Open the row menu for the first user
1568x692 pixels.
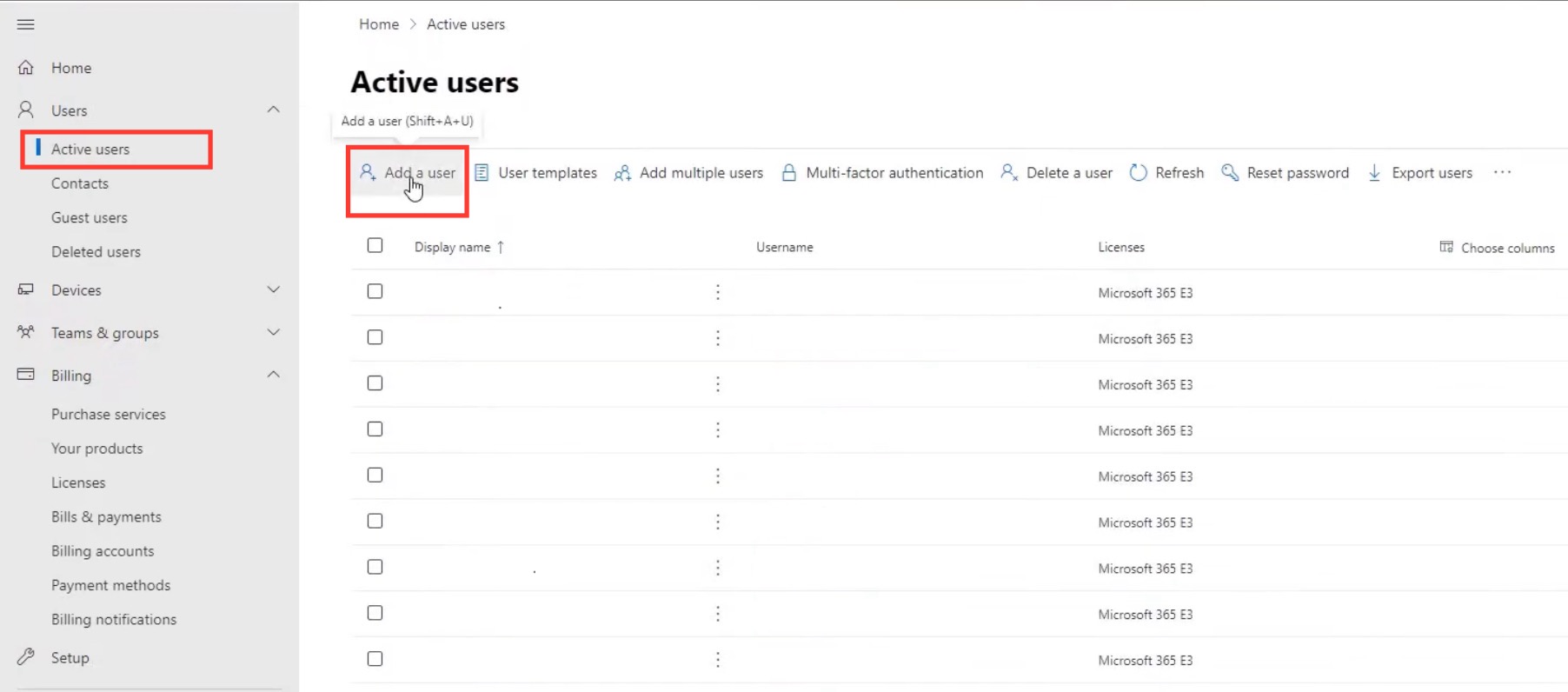click(718, 292)
